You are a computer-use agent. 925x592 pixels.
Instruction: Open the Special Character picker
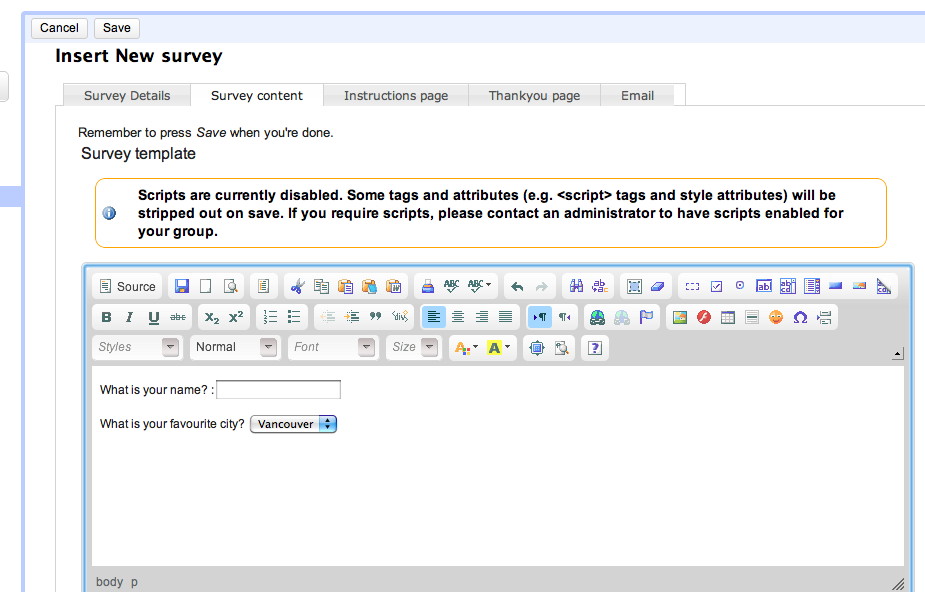click(799, 317)
